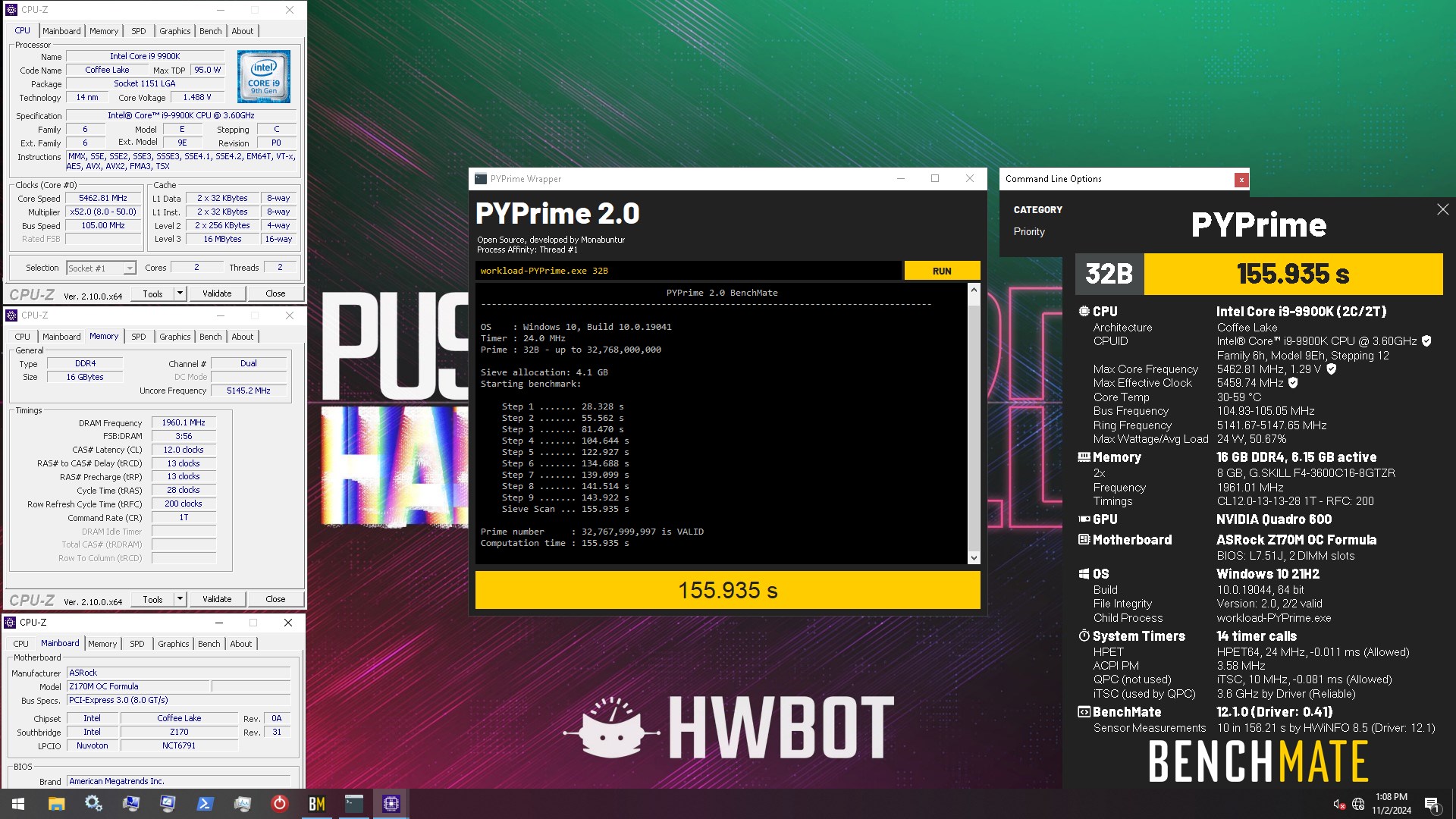1456x819 pixels.
Task: Open BenchMate via the BM taskbar icon
Action: tap(316, 804)
